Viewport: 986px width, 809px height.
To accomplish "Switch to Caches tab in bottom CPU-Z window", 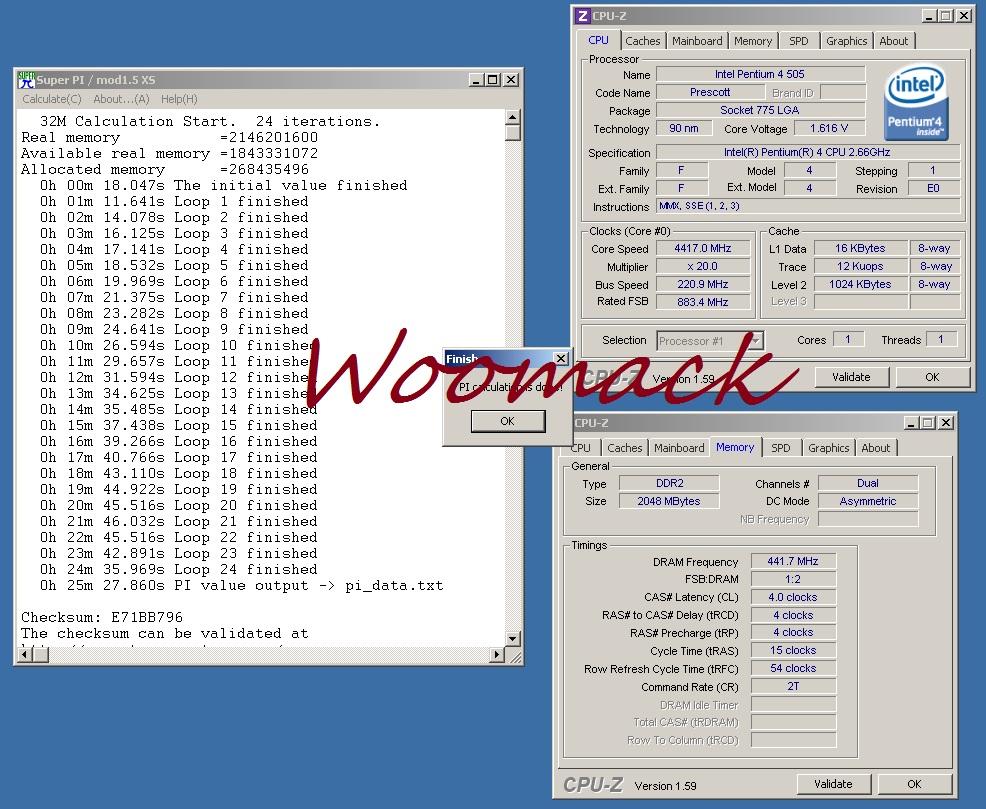I will pos(624,448).
